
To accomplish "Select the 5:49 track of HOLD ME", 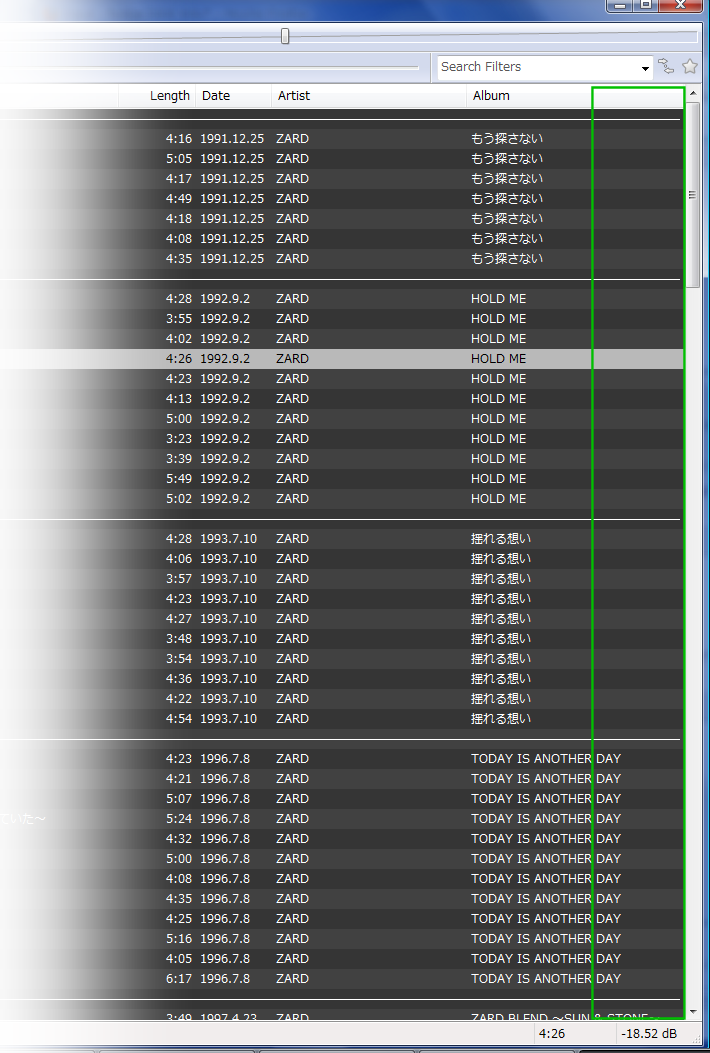I will [x=341, y=479].
